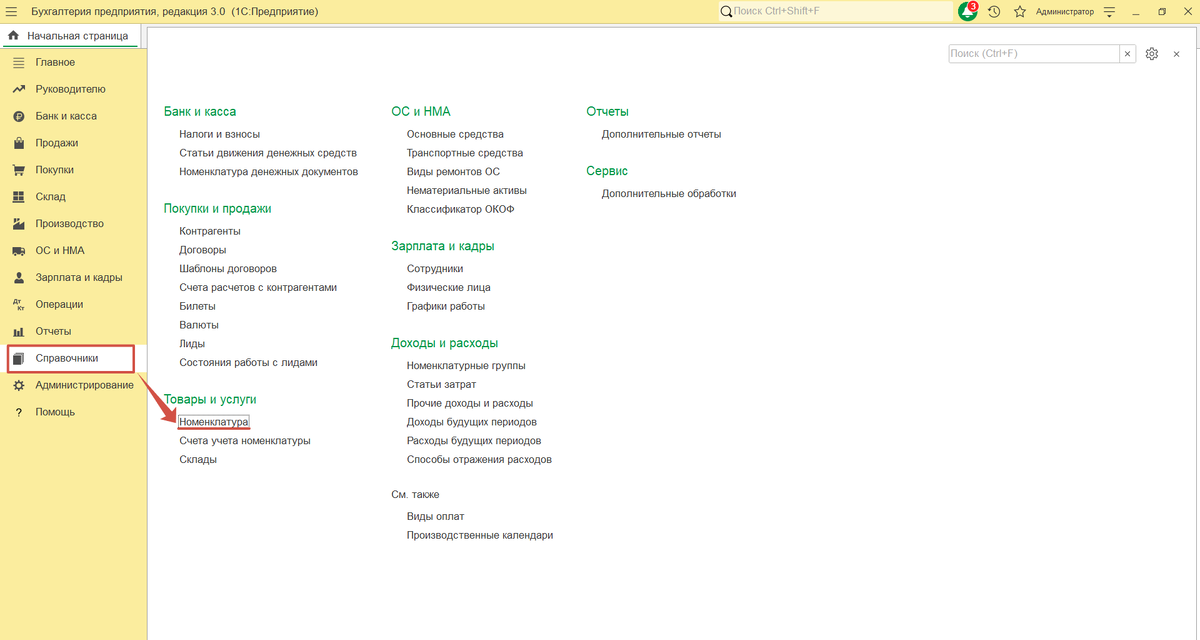Open Операции section
Screen dimensions: 1200x640
point(59,305)
